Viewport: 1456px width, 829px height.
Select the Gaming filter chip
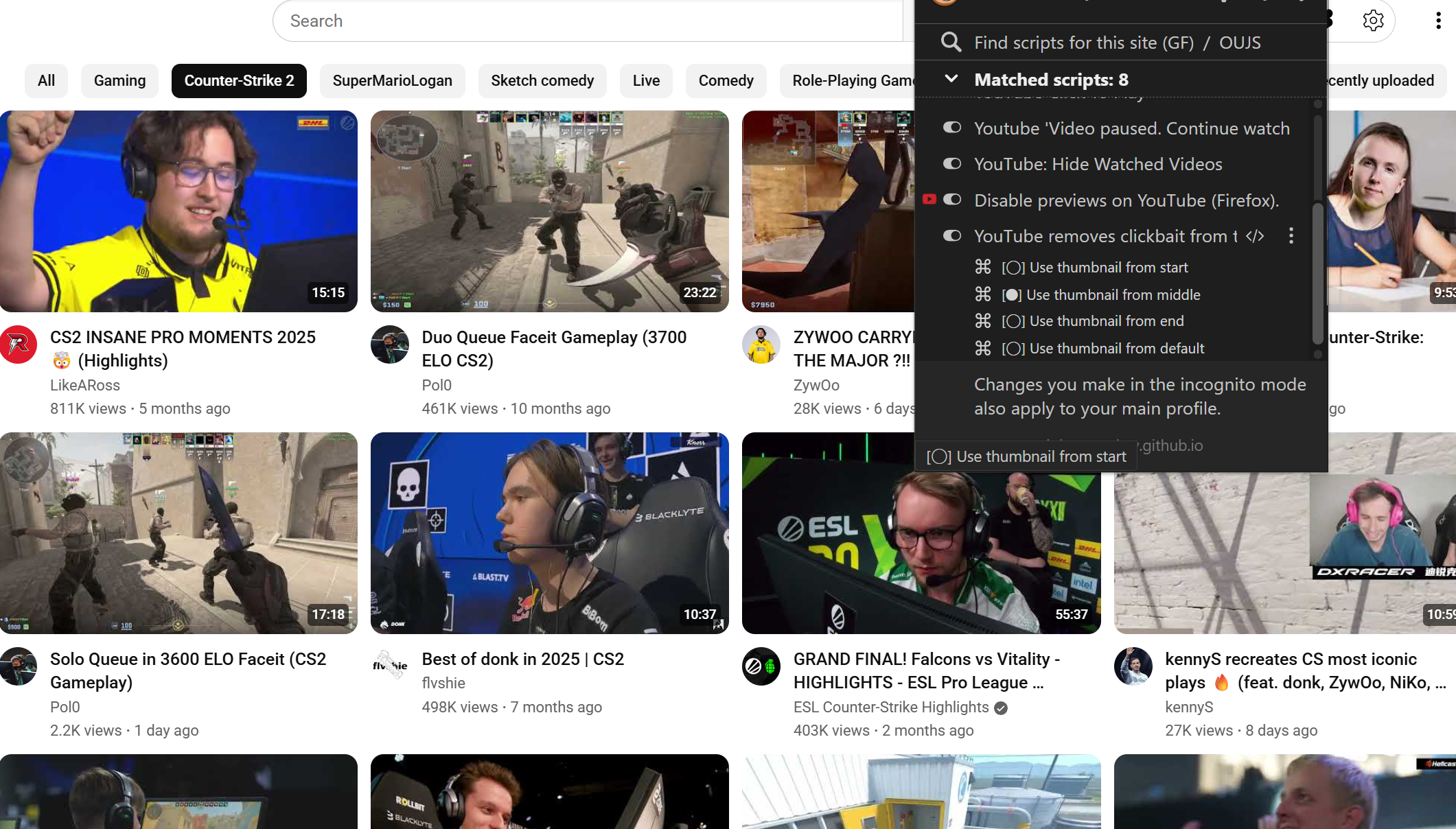pyautogui.click(x=119, y=81)
